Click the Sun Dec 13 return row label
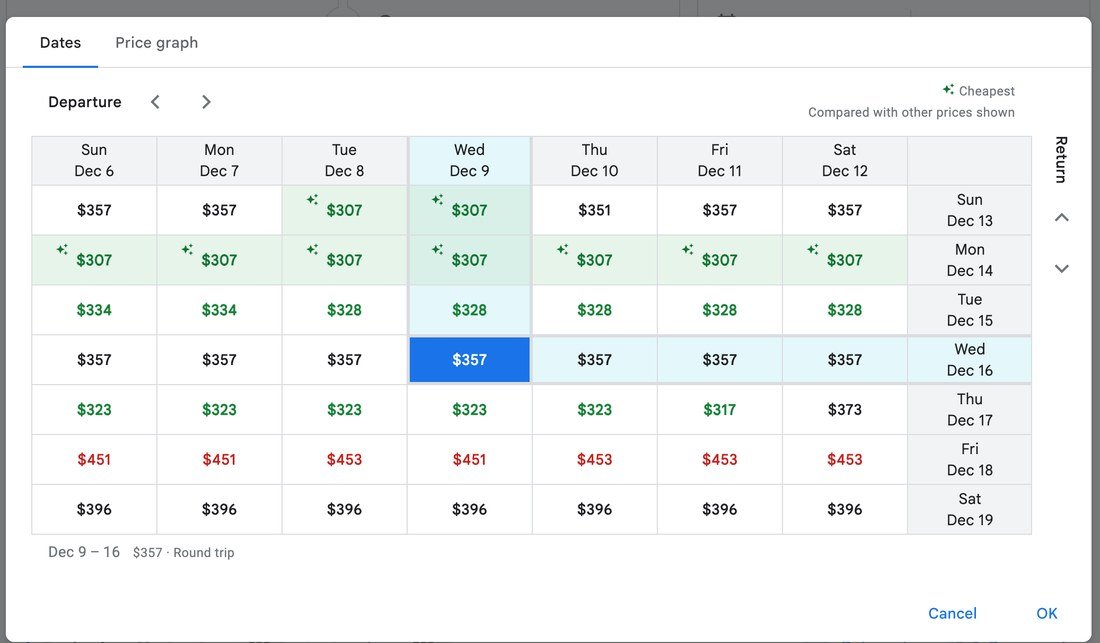This screenshot has height=643, width=1100. coord(970,210)
